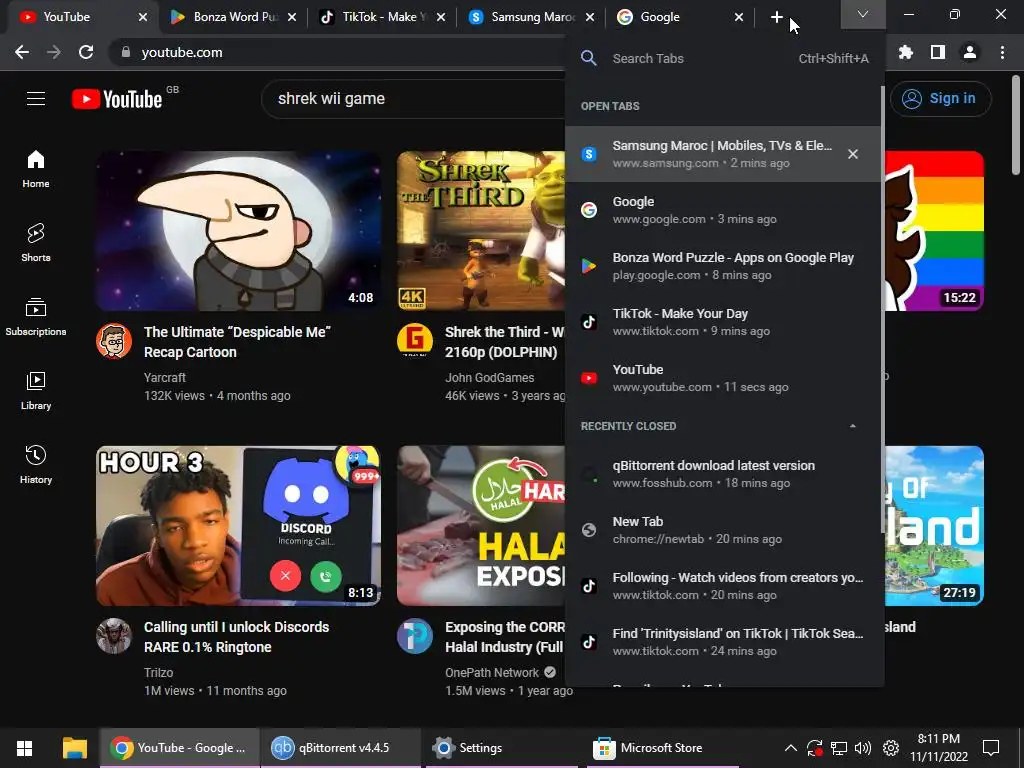Click the OnePath Network channel avatar
Screen dimensions: 1024x768
415,636
